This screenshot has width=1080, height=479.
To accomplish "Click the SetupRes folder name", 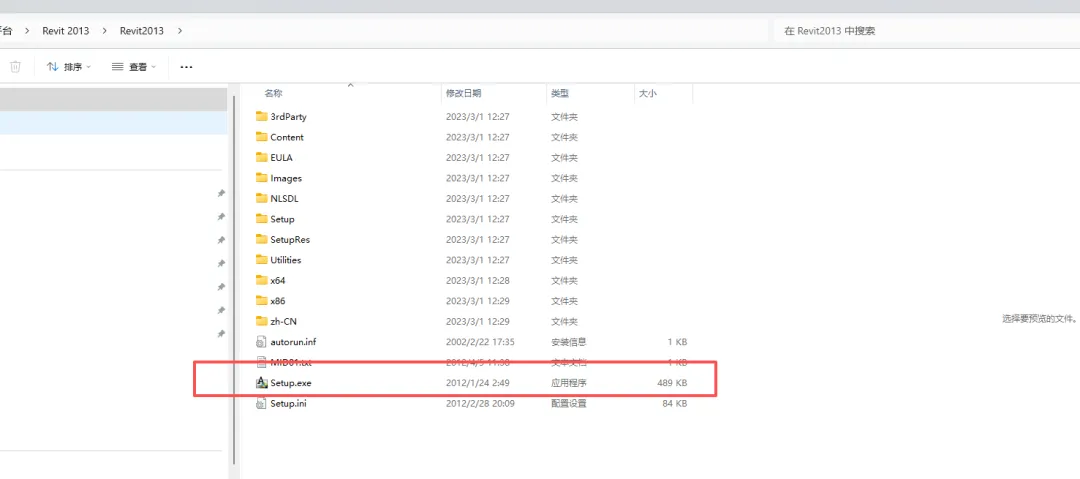I will coord(290,239).
